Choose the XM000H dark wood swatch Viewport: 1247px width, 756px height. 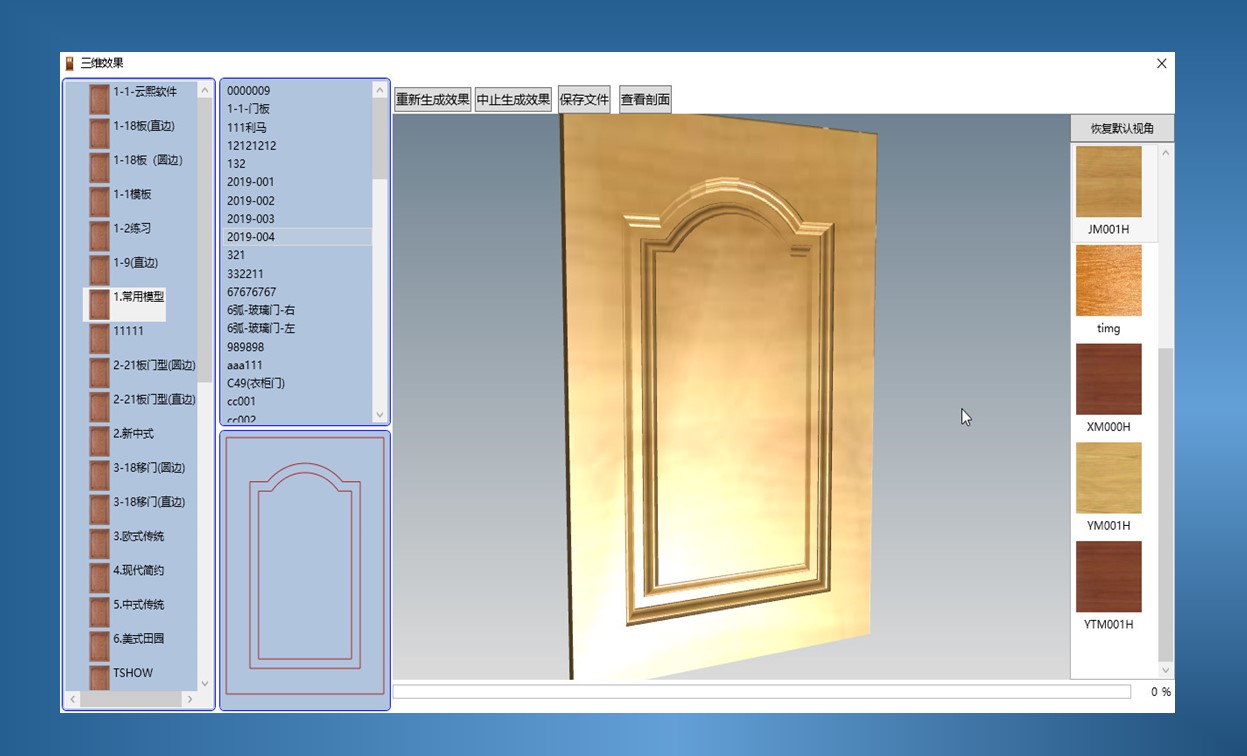(x=1108, y=379)
